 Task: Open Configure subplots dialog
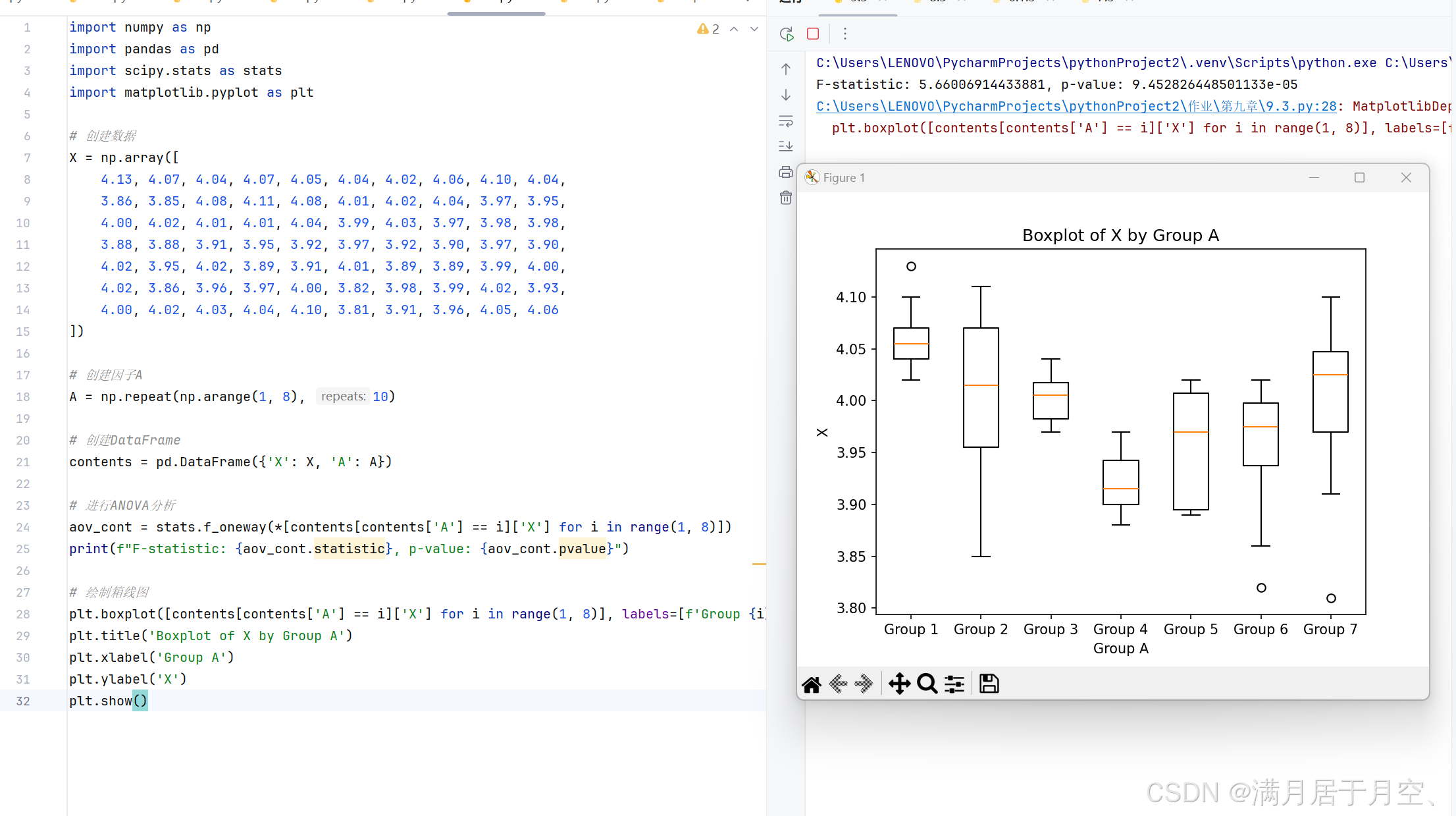[954, 684]
